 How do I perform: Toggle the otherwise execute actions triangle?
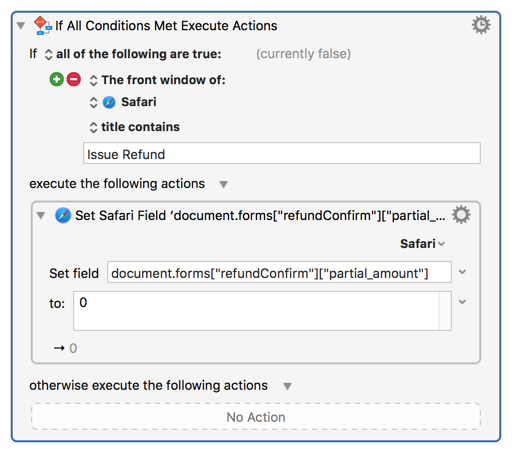(287, 386)
